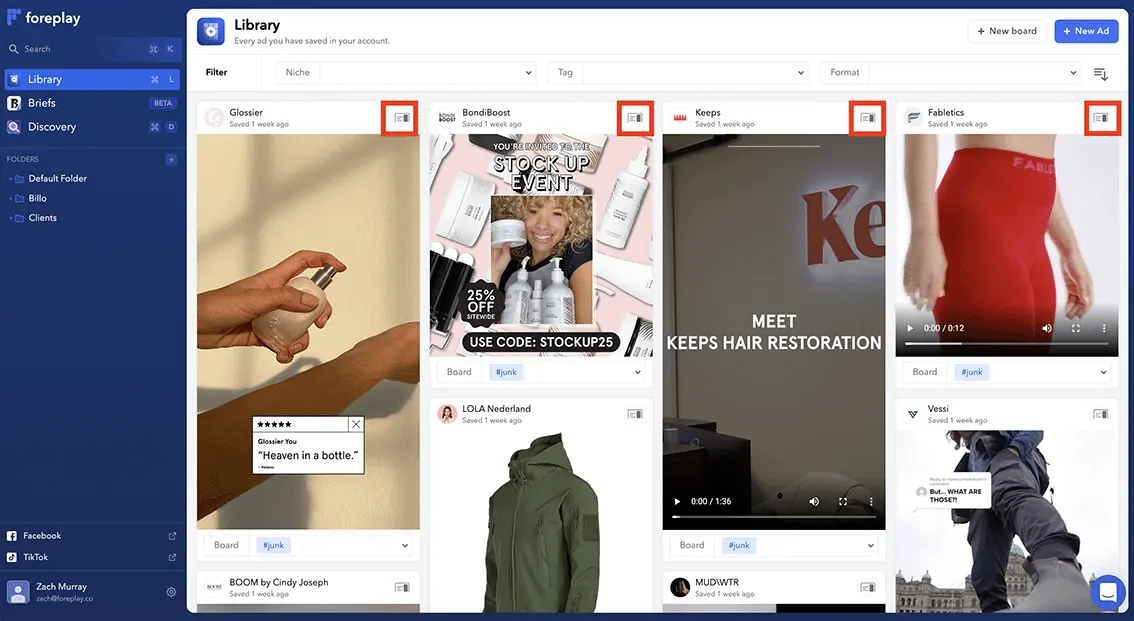Image resolution: width=1134 pixels, height=621 pixels.
Task: Close the Glossier review popup
Action: click(x=356, y=424)
